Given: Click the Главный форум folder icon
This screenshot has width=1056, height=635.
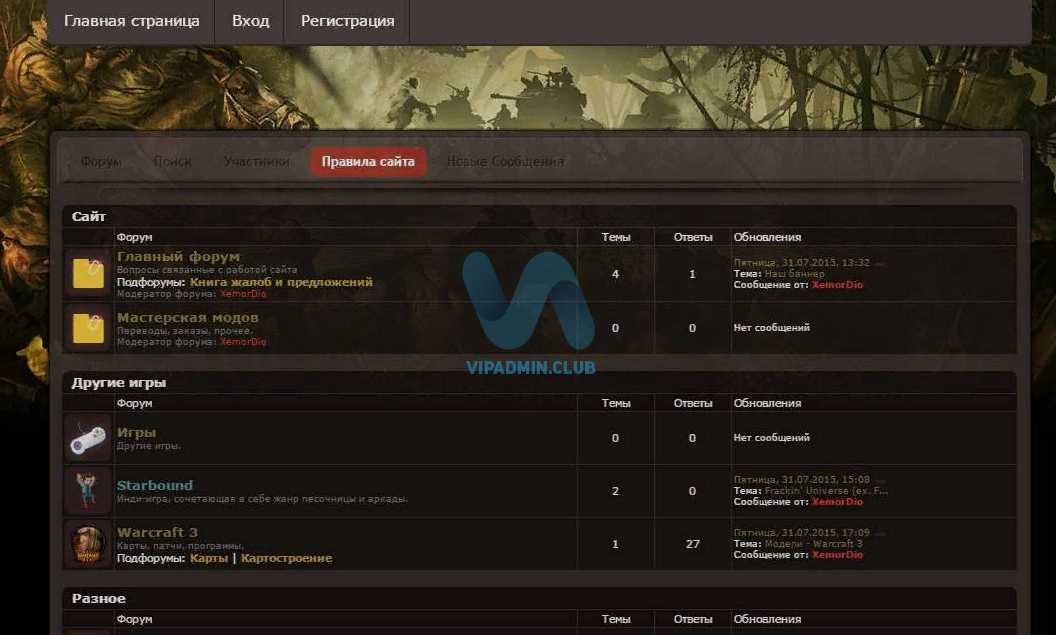Looking at the screenshot, I should pos(88,273).
